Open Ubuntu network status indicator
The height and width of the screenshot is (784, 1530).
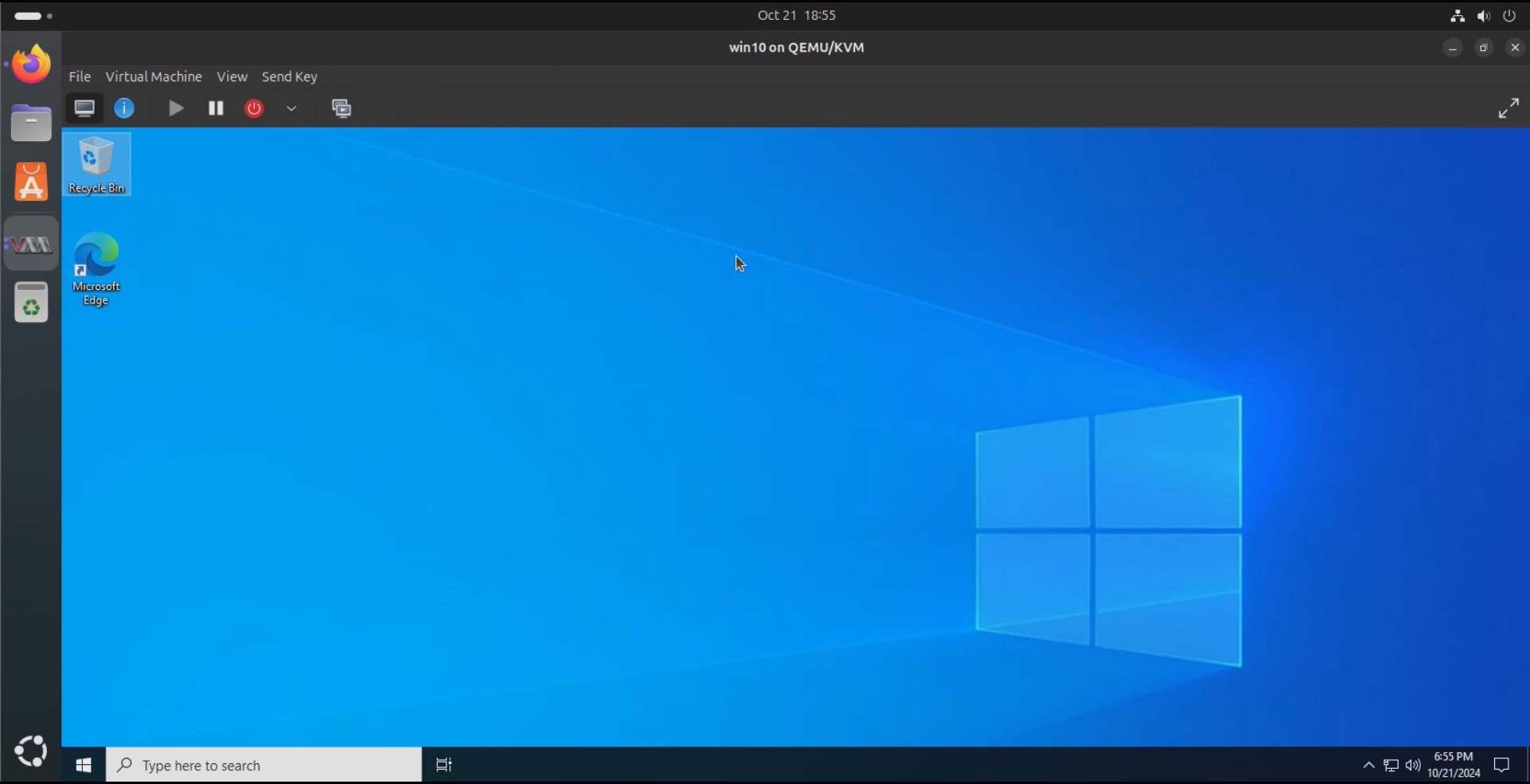[x=1457, y=16]
